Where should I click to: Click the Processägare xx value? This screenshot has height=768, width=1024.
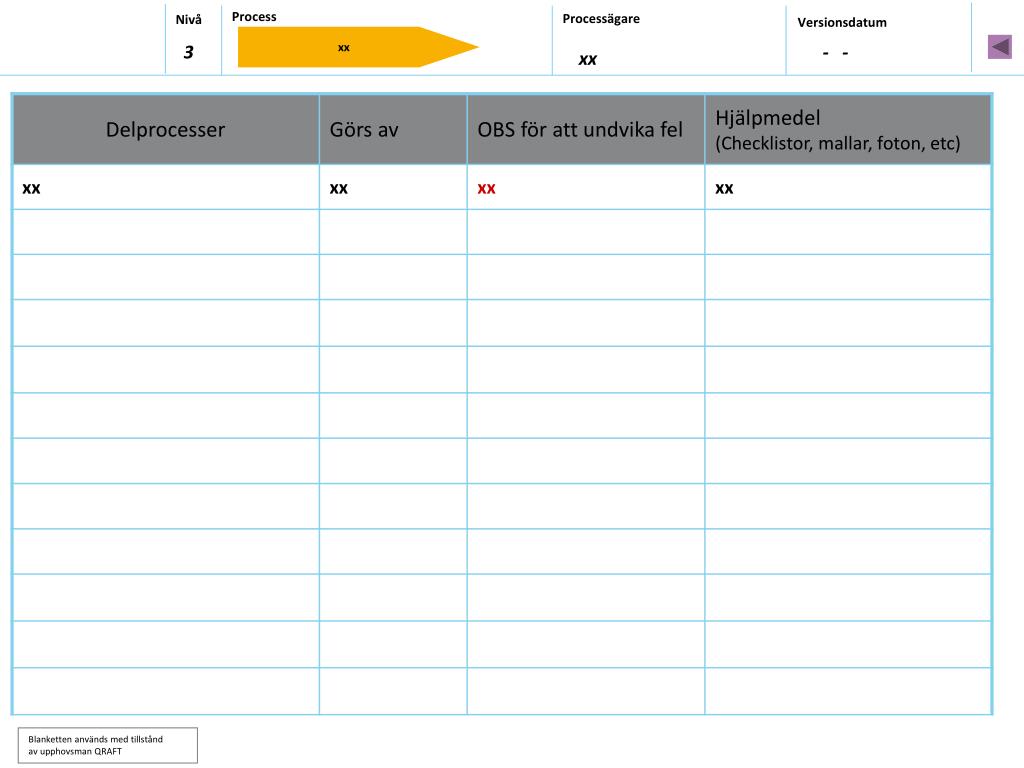[x=588, y=59]
